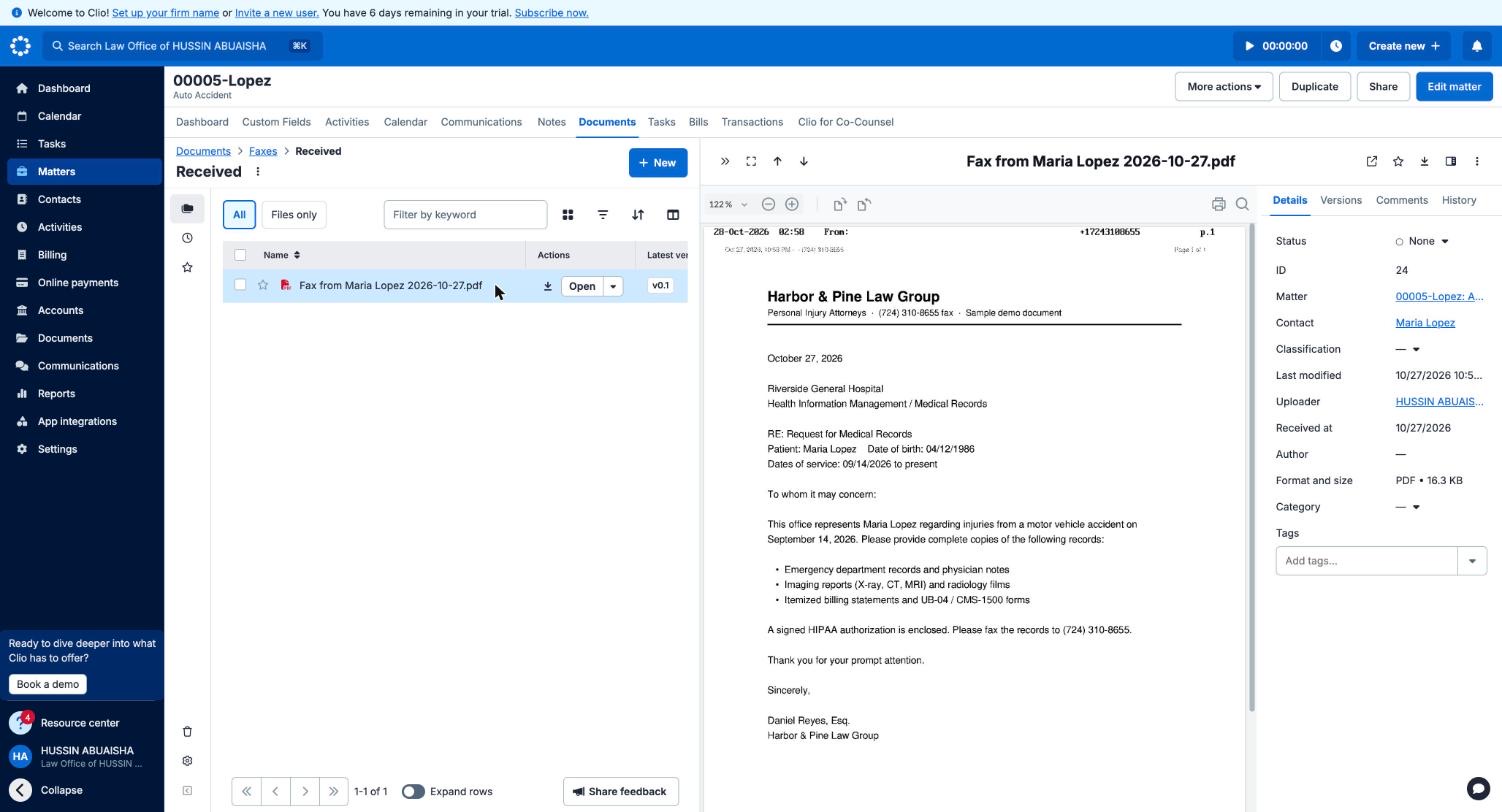Expand the Category dropdown
Viewport: 1502px width, 812px height.
coord(1408,507)
